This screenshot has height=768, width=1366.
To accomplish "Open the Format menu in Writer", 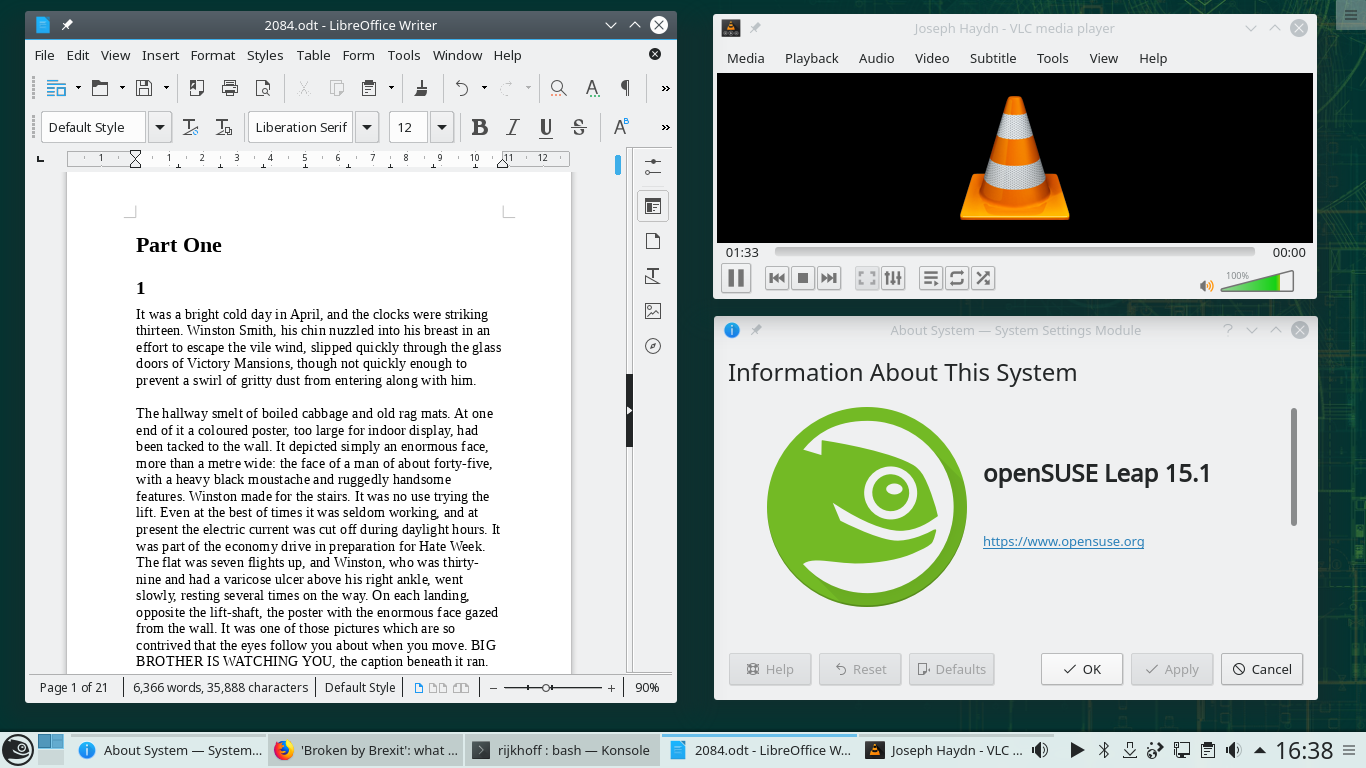I will coord(213,55).
